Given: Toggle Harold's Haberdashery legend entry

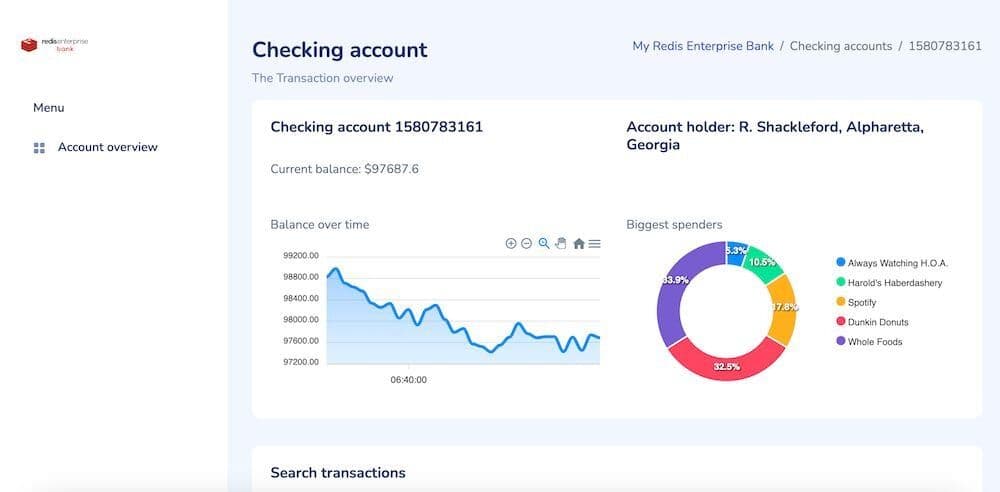Looking at the screenshot, I should coord(894,283).
